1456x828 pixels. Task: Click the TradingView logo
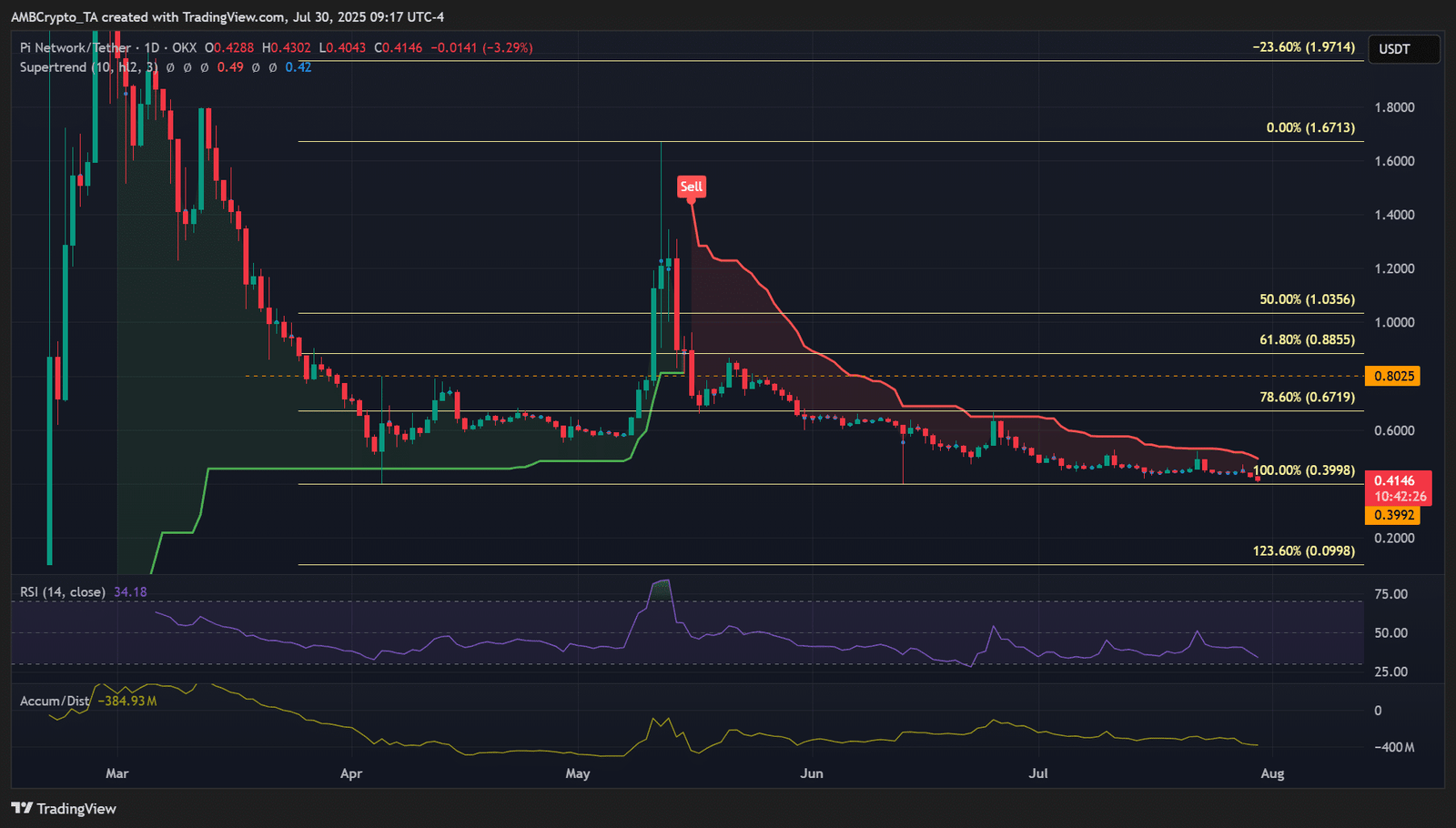[x=64, y=808]
